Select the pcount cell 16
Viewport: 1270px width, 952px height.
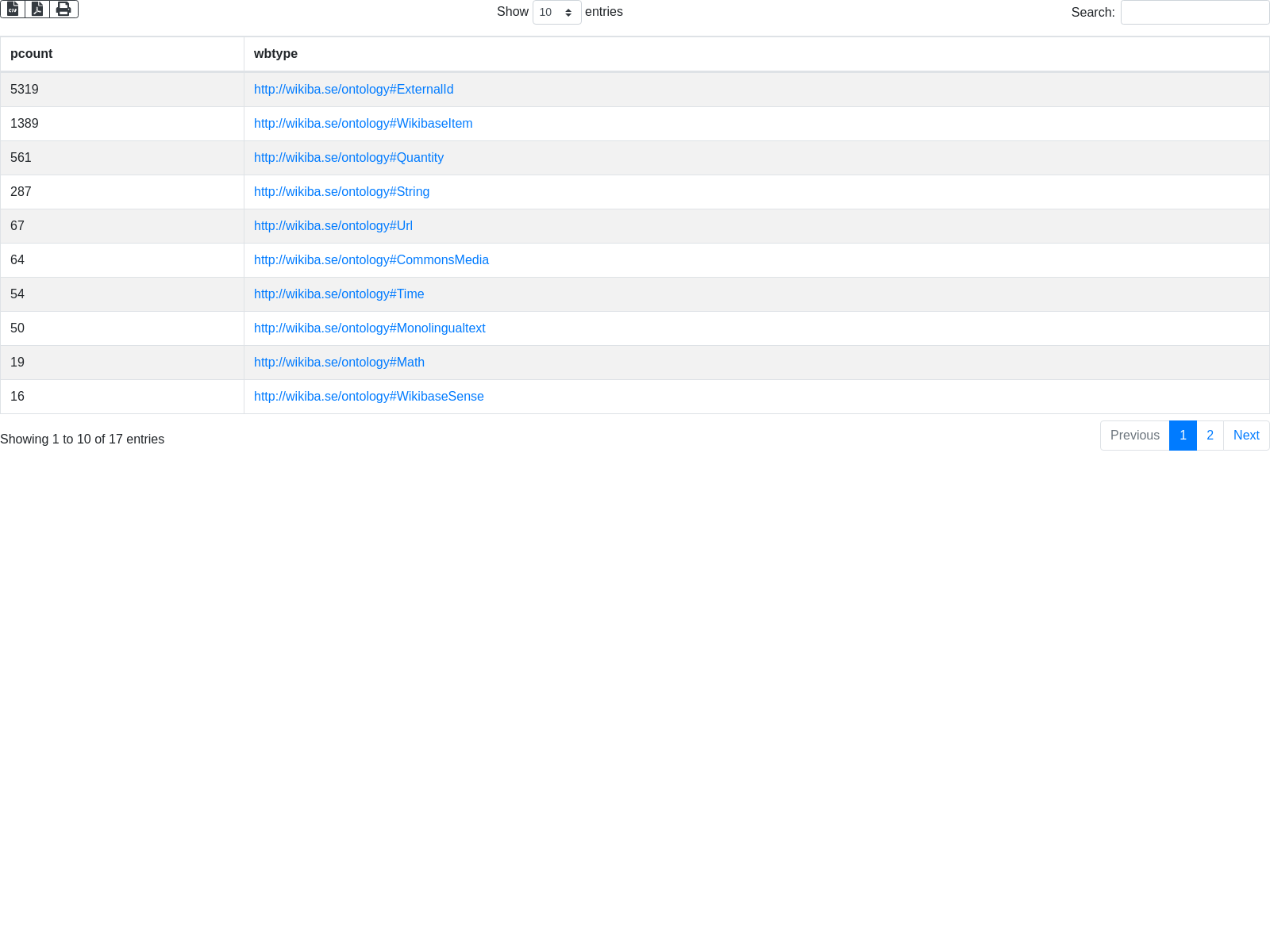pyautogui.click(x=122, y=397)
